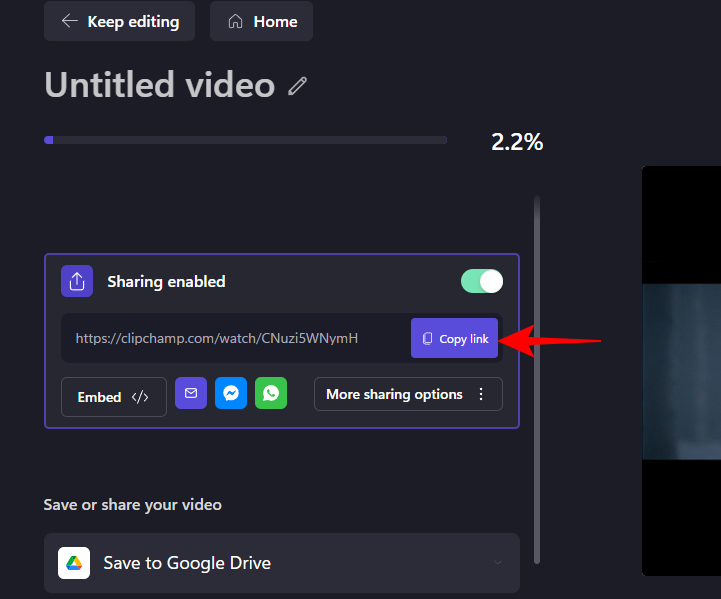
Task: Expand Save to Google Drive chevron
Action: (498, 563)
